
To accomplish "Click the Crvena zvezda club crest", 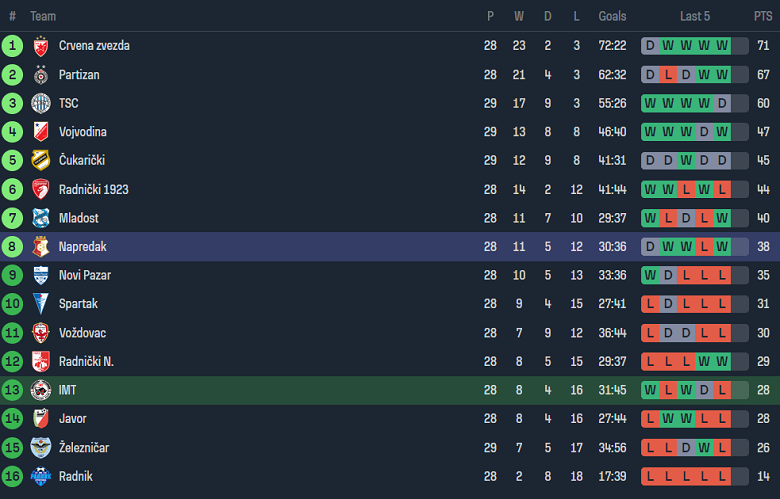I will point(41,46).
